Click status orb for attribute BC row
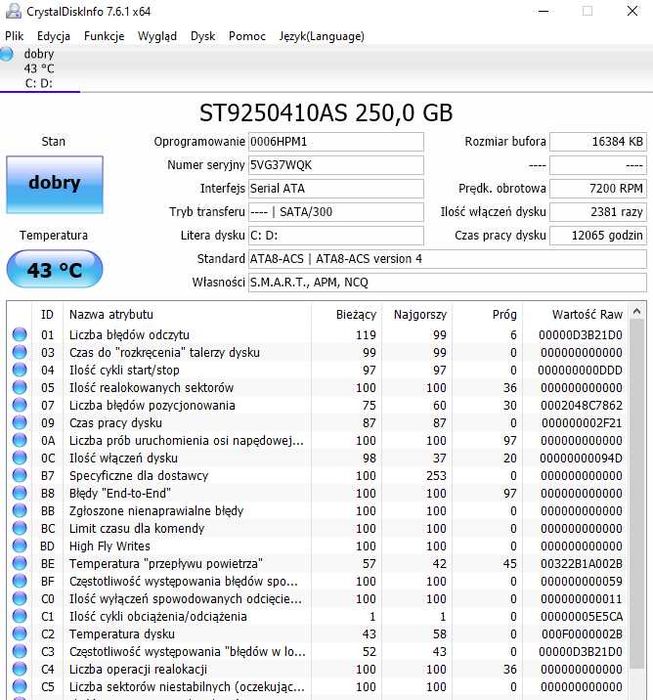Viewport: 653px width, 700px height. (19, 528)
